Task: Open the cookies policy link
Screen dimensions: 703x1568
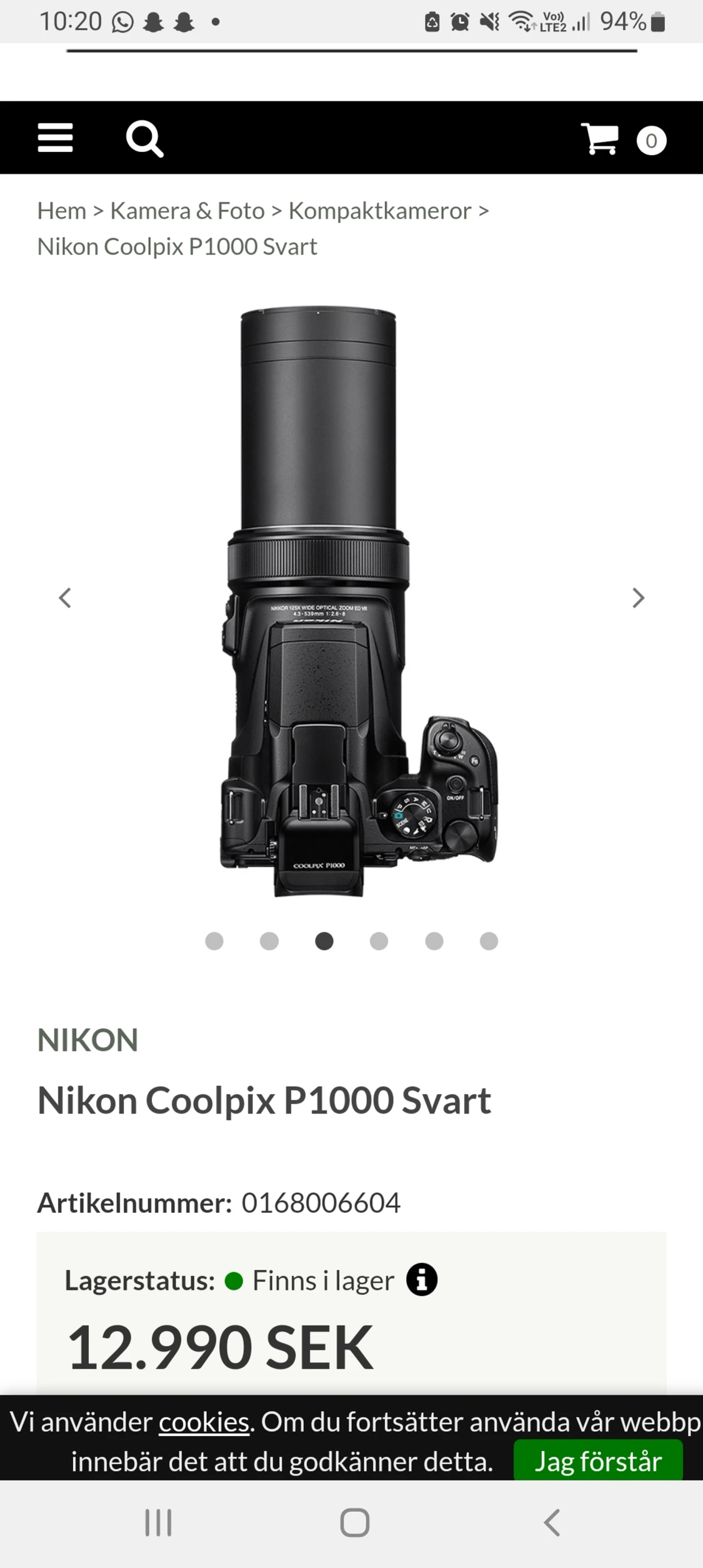Action: (x=204, y=1422)
